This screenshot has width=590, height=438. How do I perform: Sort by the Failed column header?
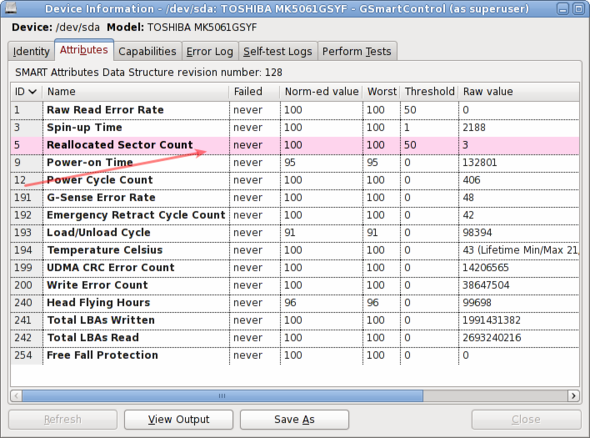pos(254,92)
